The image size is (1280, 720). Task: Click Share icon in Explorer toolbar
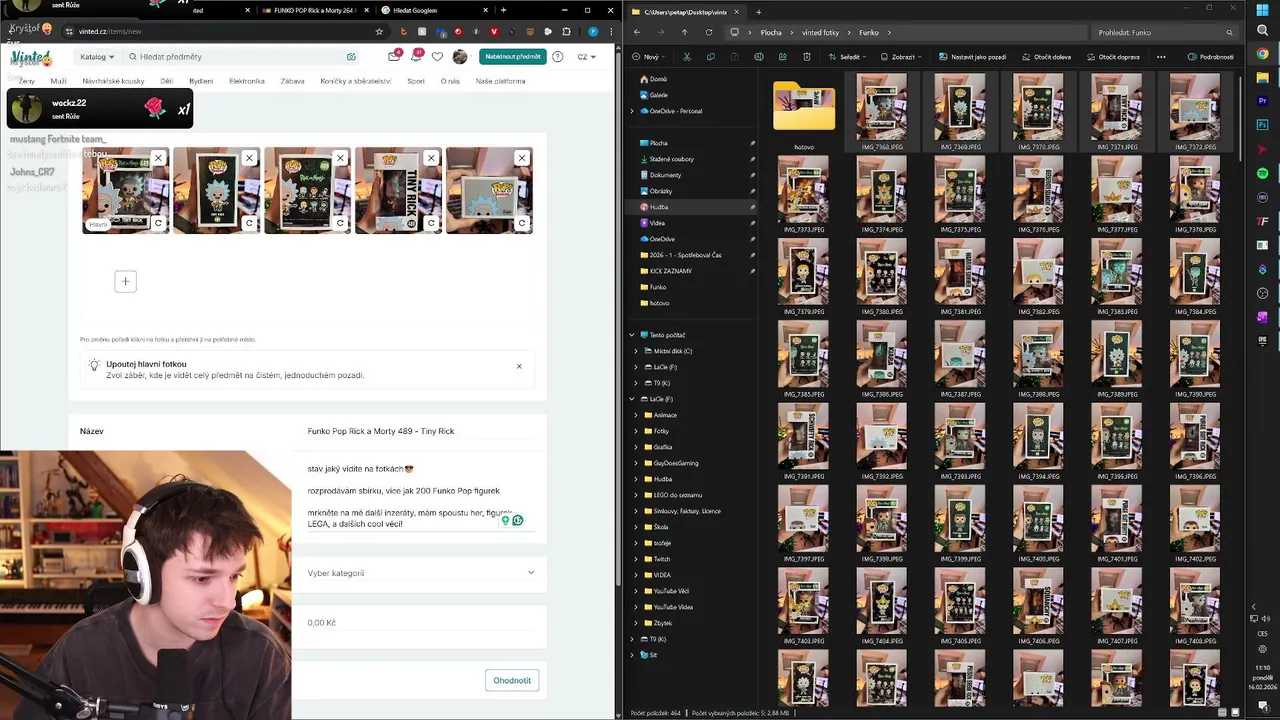coord(782,57)
